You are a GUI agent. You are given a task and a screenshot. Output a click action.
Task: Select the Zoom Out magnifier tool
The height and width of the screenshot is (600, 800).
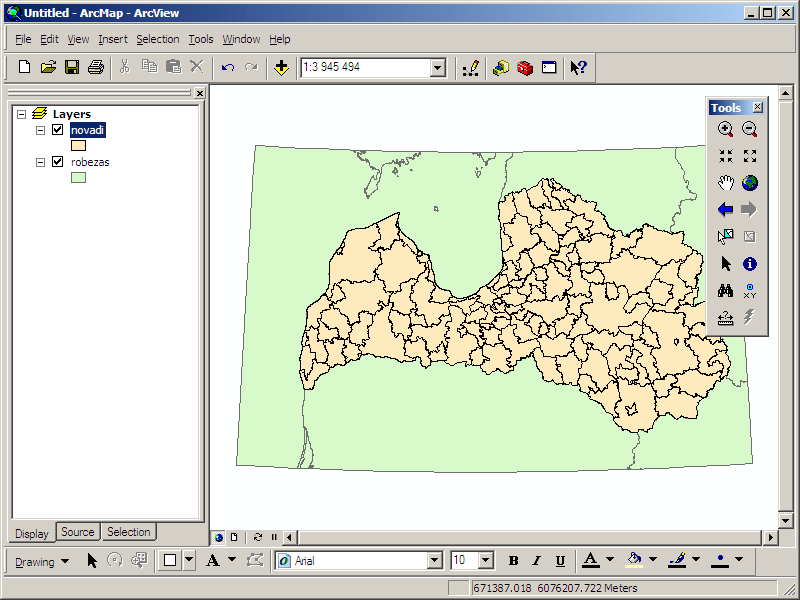(749, 129)
